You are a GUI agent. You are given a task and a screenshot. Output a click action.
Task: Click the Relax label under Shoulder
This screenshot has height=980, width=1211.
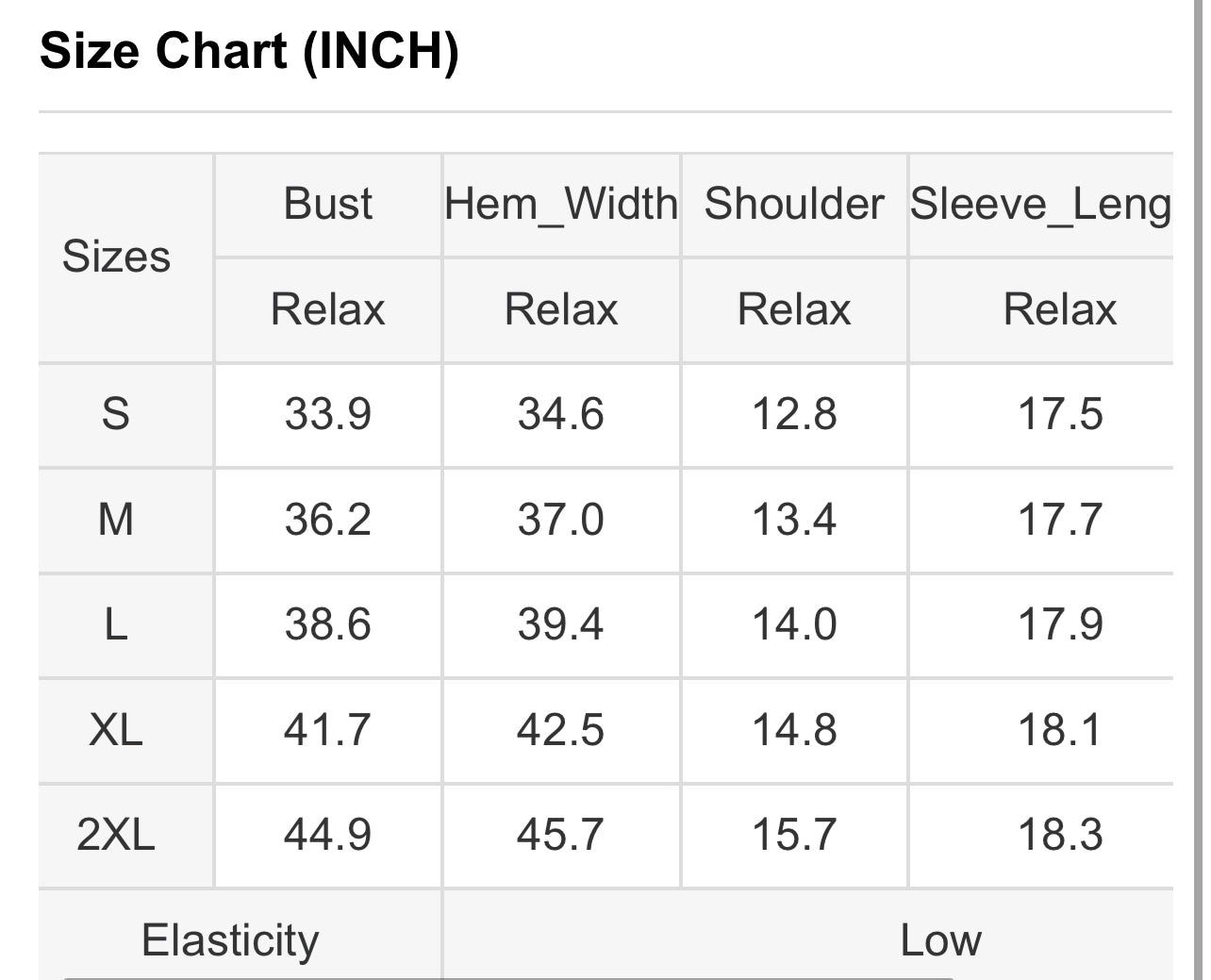click(x=794, y=309)
